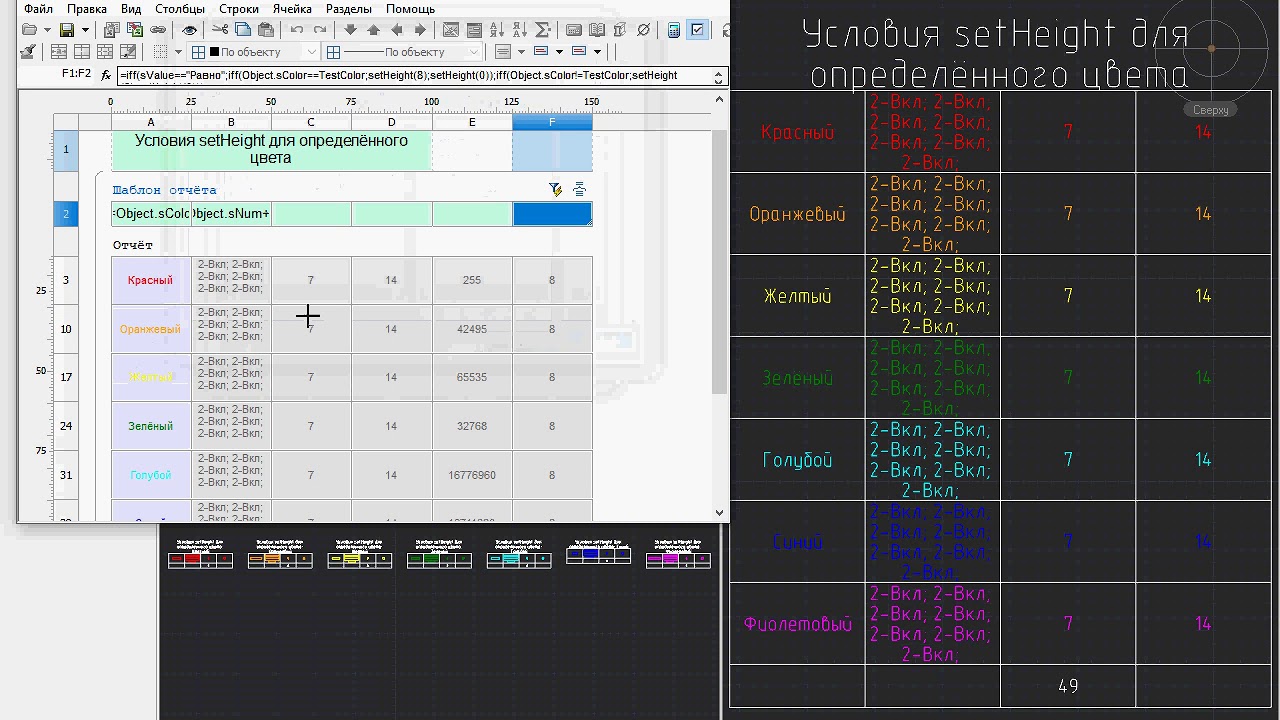Click the Redo arrow icon
This screenshot has width=1280, height=720.
(x=320, y=30)
